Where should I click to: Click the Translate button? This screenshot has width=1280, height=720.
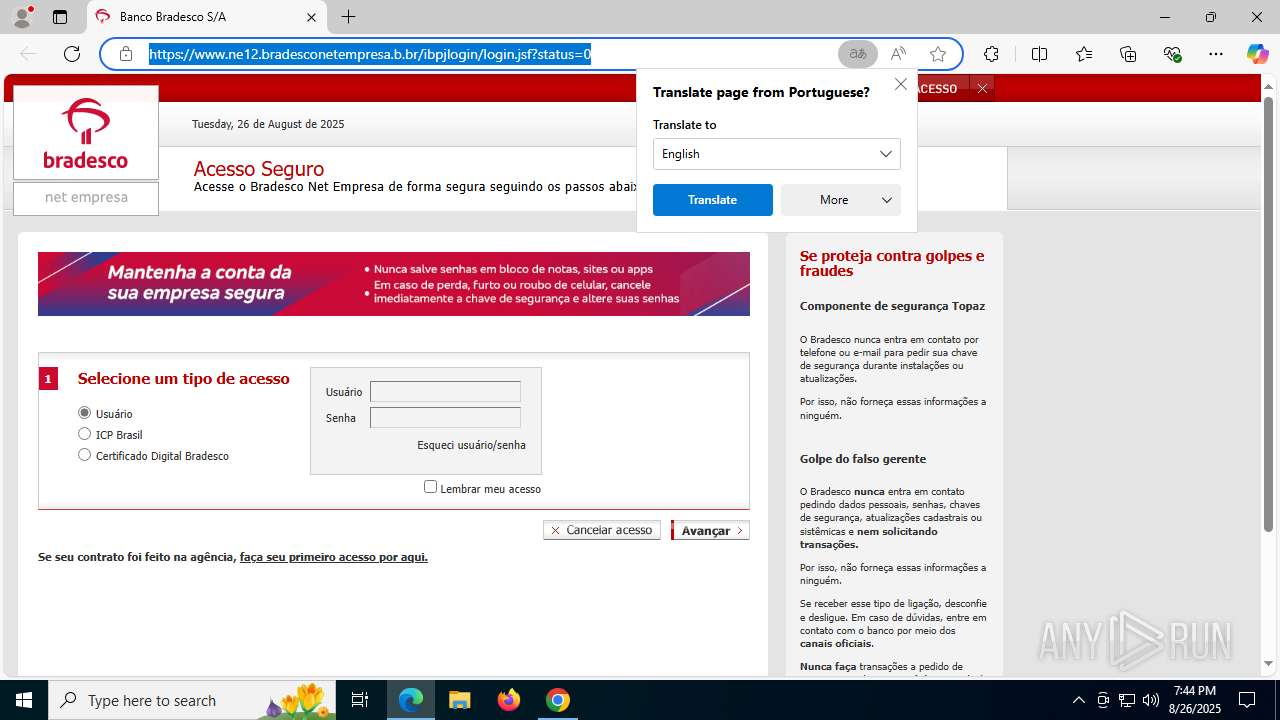[x=713, y=200]
